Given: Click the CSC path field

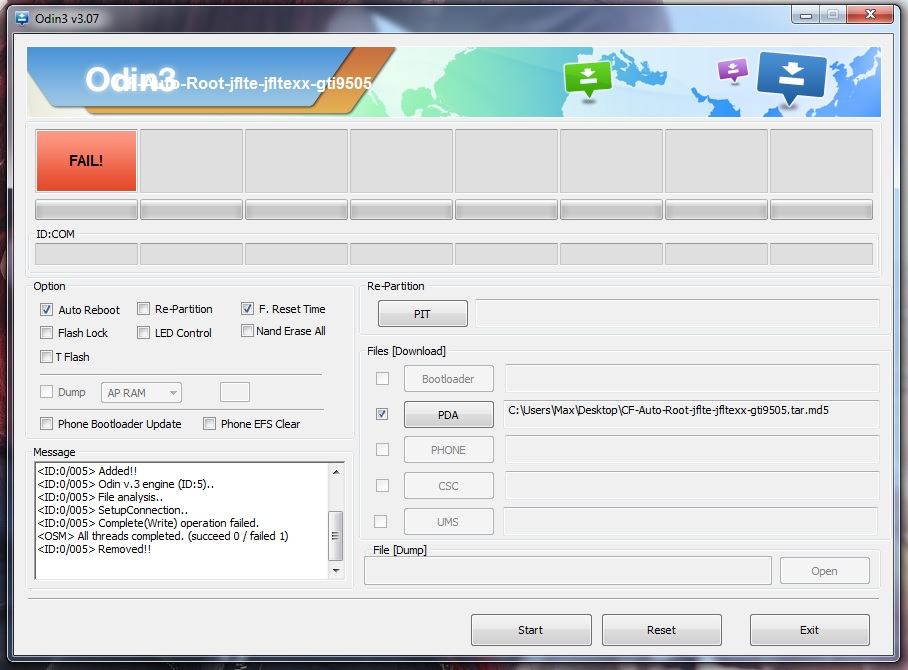Looking at the screenshot, I should coord(692,485).
